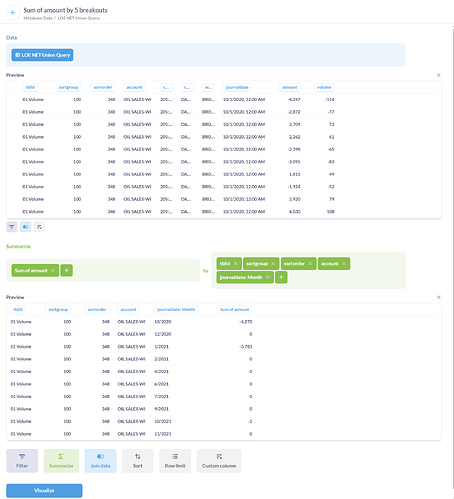Add a Row limit step
The image size is (454, 499).
tap(175, 461)
